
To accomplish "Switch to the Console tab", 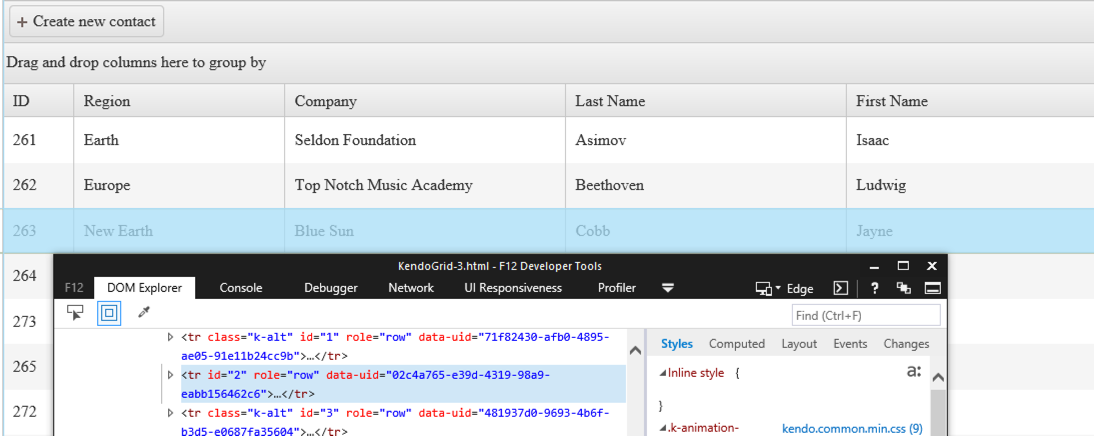I will (241, 288).
